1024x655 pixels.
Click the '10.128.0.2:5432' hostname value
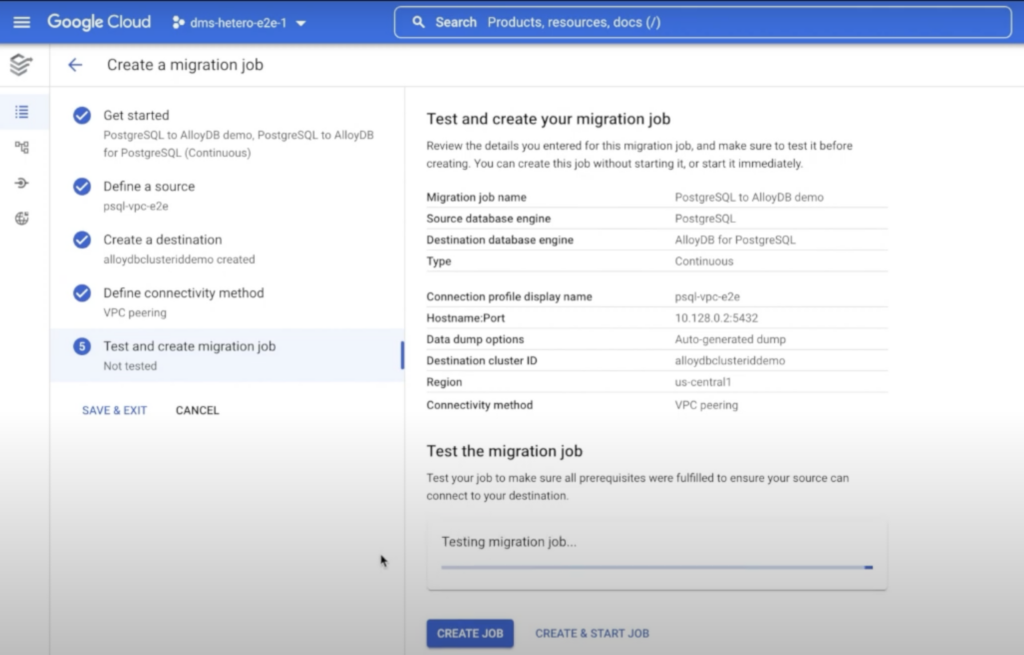click(716, 318)
